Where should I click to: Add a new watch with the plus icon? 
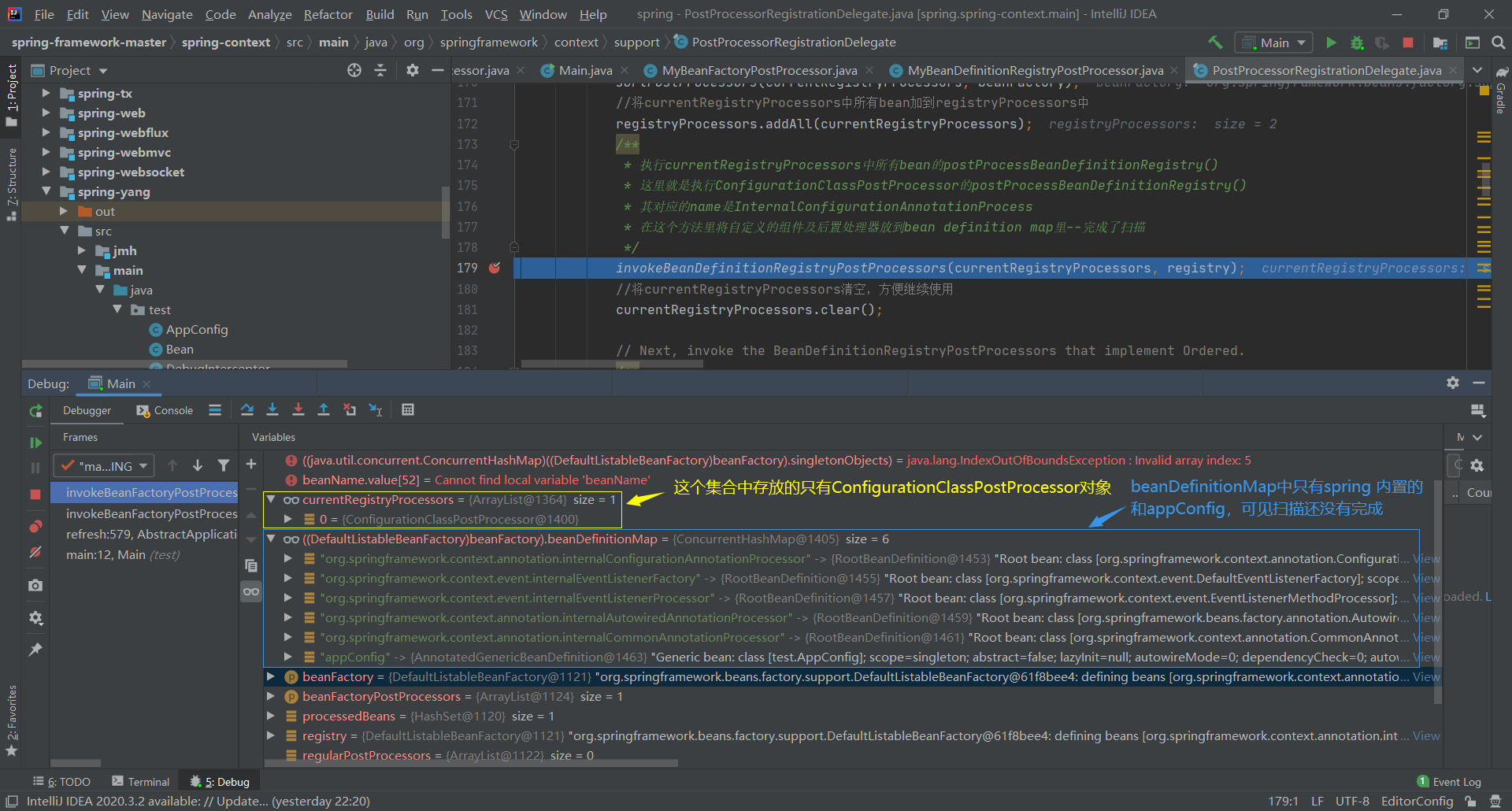(251, 465)
